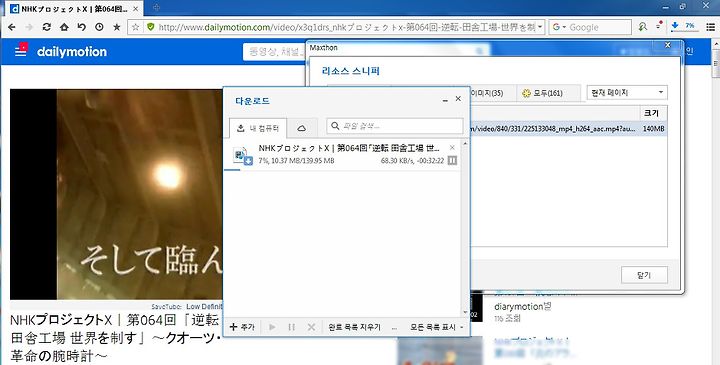Click the 파일 검색 search field
720x365 pixels.
(x=395, y=126)
